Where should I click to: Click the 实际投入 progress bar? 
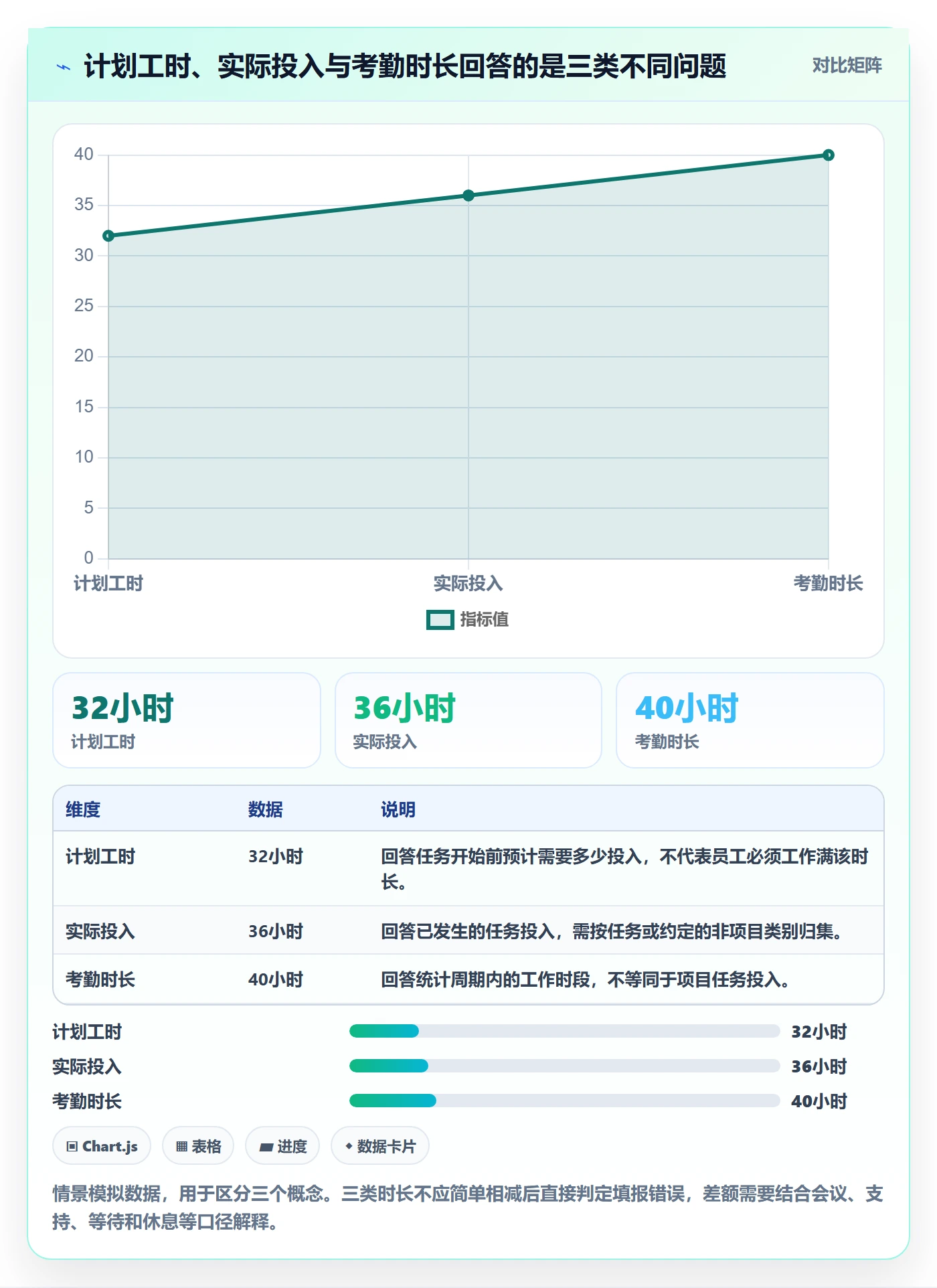(565, 1066)
